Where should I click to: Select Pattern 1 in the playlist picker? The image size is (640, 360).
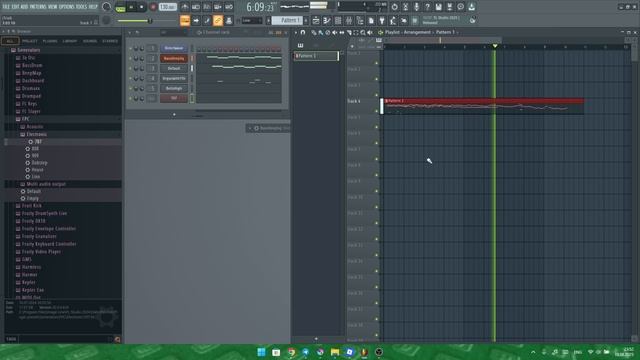[316, 56]
